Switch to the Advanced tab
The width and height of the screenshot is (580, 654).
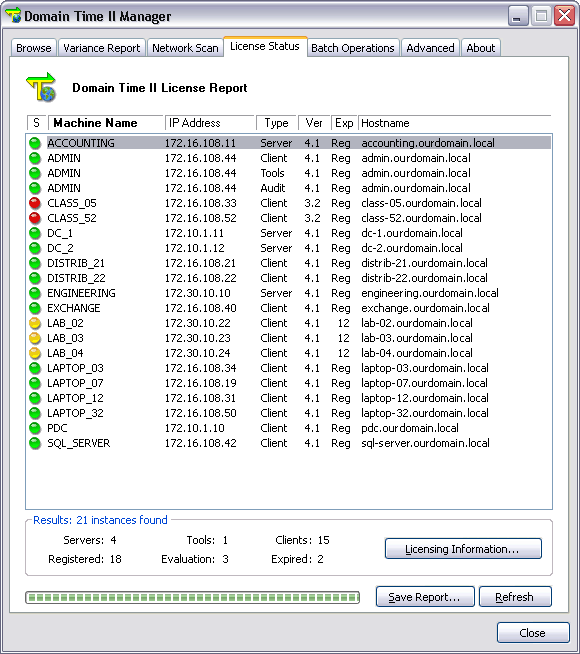(x=430, y=48)
